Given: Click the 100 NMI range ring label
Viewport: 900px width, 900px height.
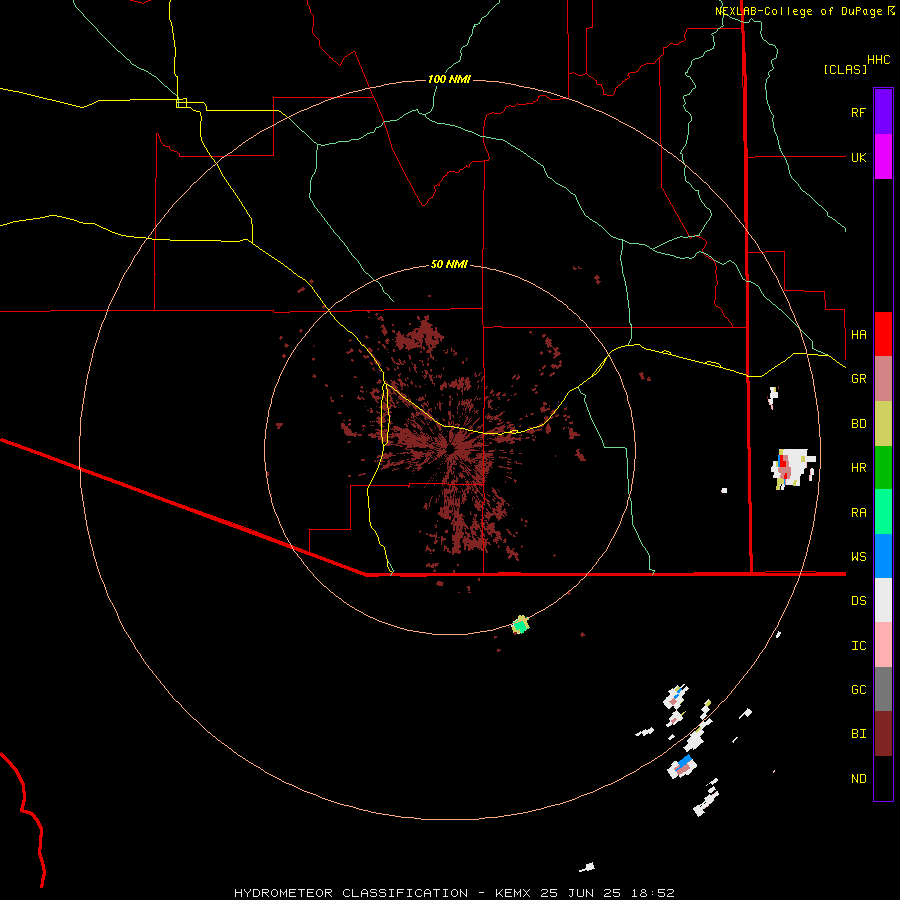Looking at the screenshot, I should click(x=449, y=79).
